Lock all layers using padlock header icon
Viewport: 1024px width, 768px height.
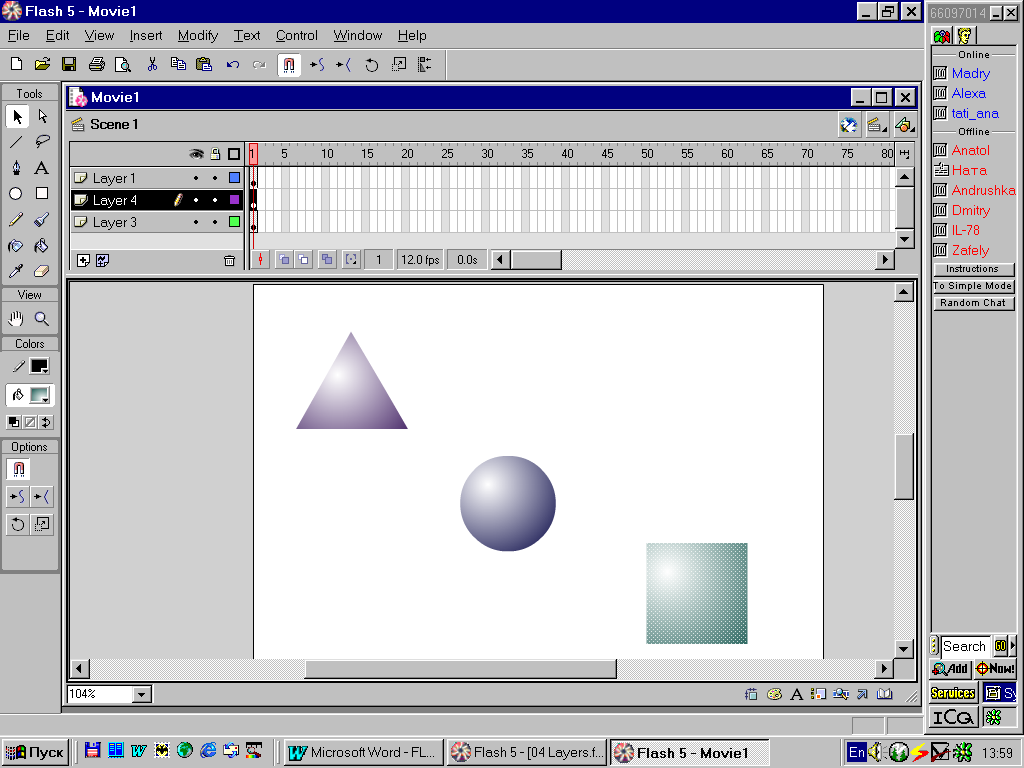point(215,154)
